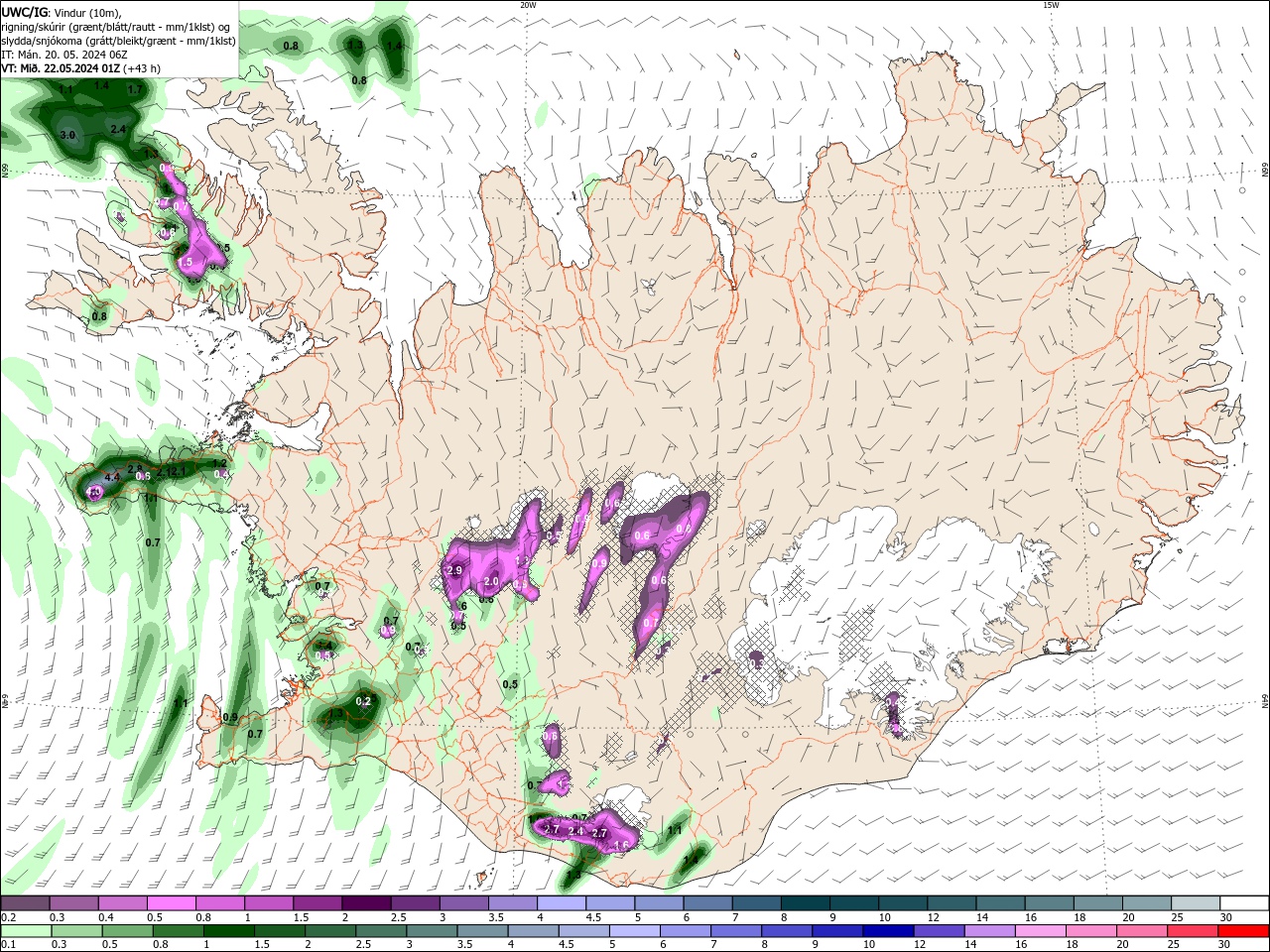1270x952 pixels.
Task: Click the white snow legend swatch labeled 30
Action: tap(1244, 903)
